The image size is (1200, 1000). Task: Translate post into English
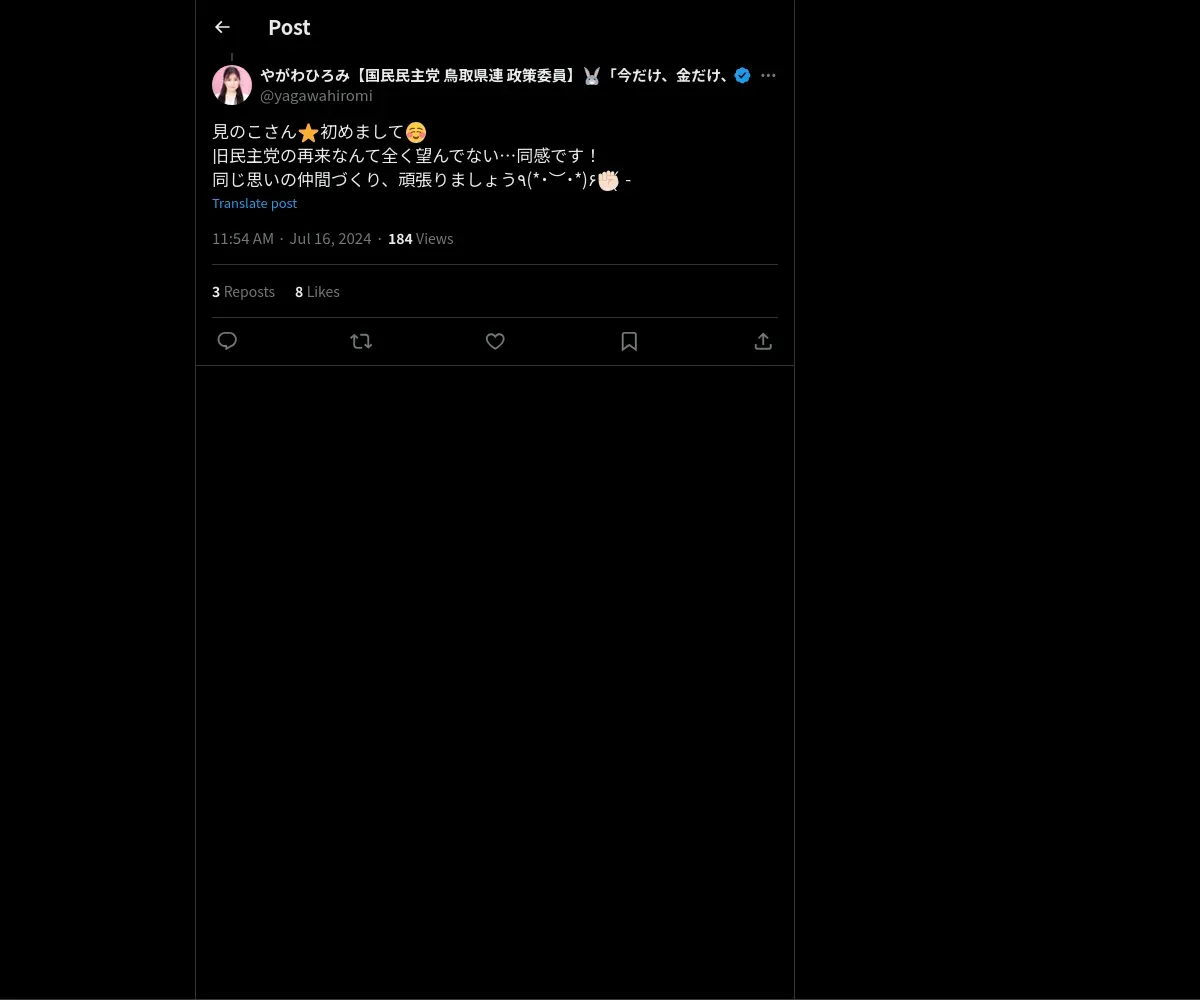[254, 203]
